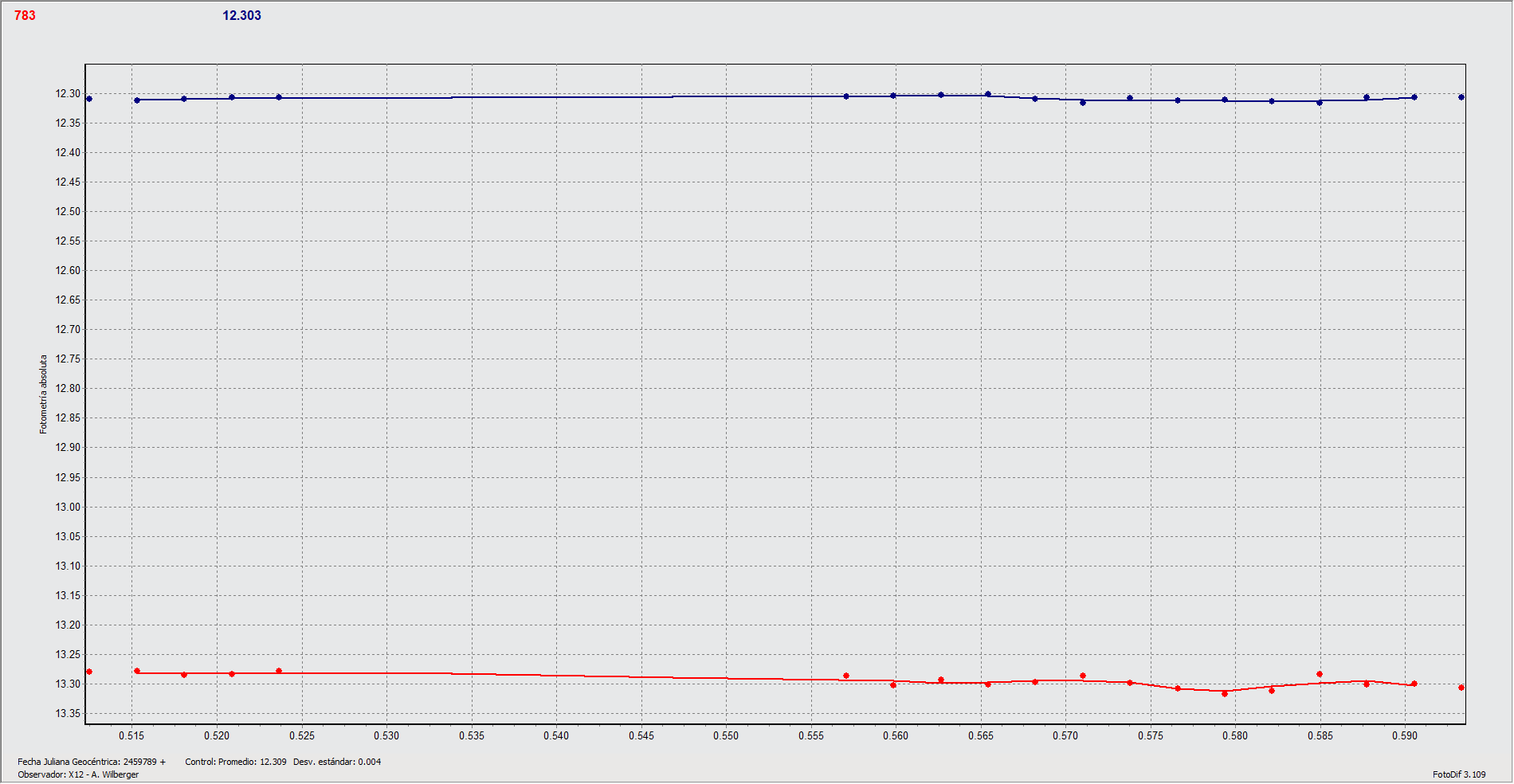Click the "Observador: X12 - A. Wilberger" text
Viewport: 1514px width, 784px height.
pos(78,774)
